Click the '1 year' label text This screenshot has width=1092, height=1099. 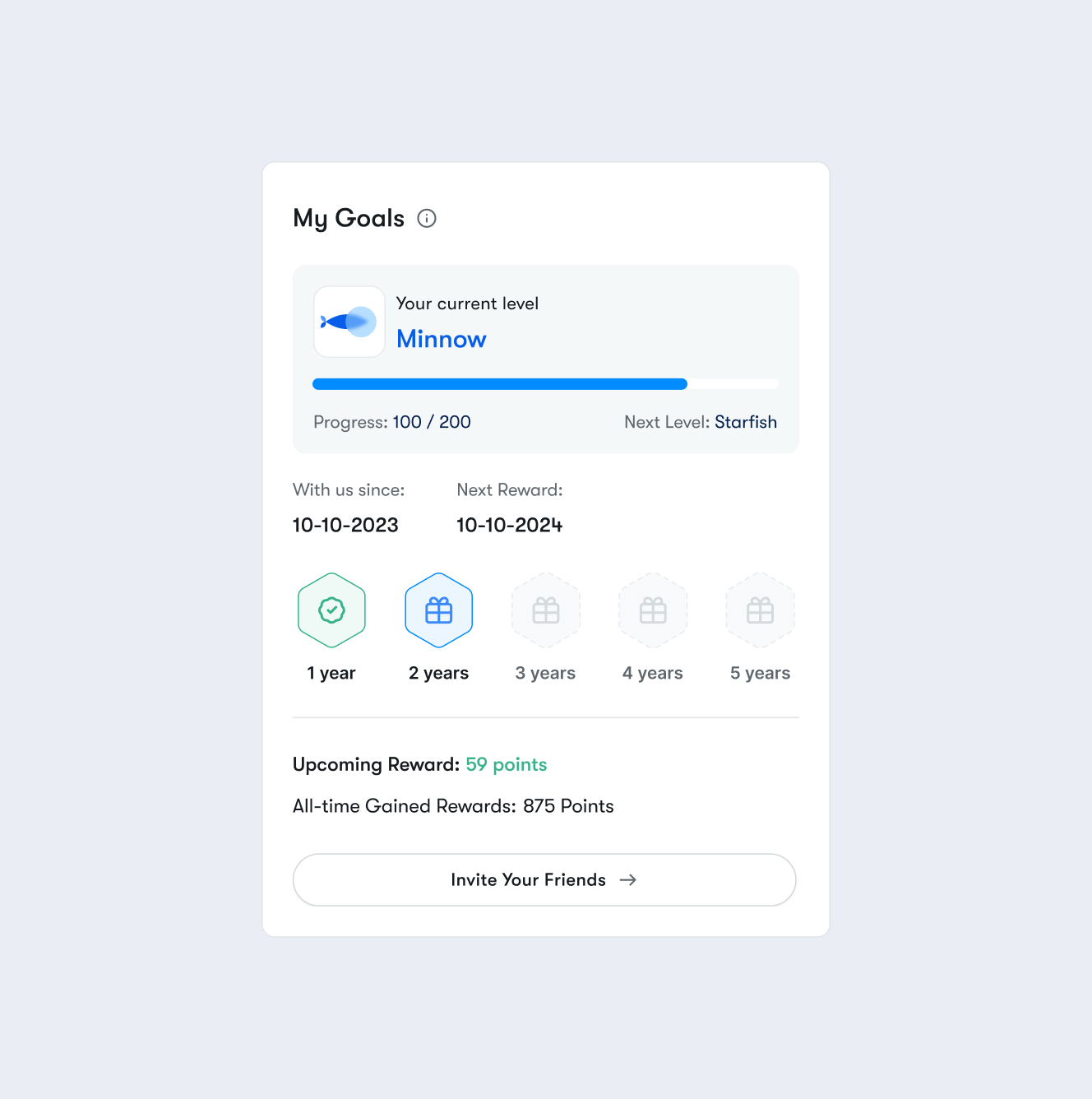point(331,673)
